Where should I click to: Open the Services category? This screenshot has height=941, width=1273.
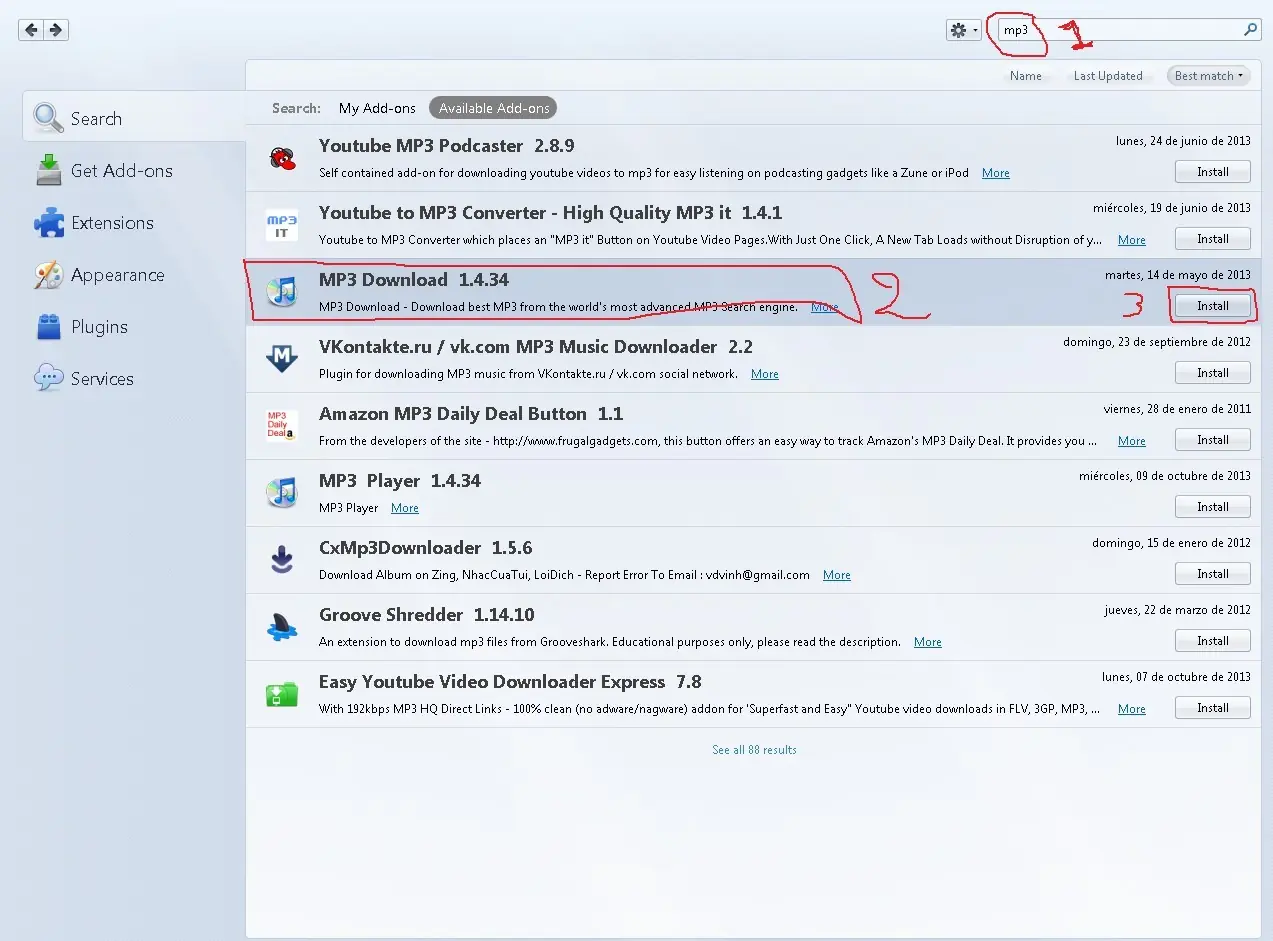(x=134, y=378)
